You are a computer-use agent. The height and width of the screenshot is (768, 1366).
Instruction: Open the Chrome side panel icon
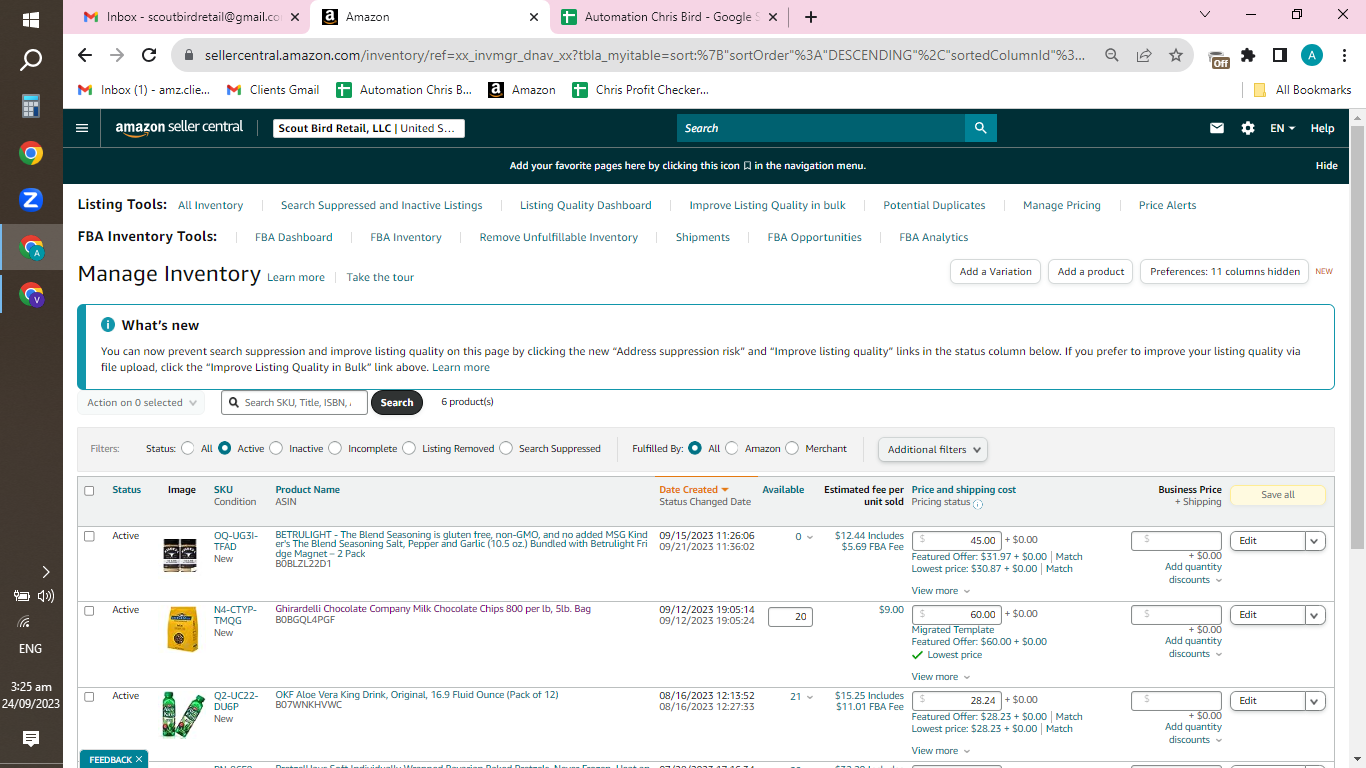pos(1280,55)
